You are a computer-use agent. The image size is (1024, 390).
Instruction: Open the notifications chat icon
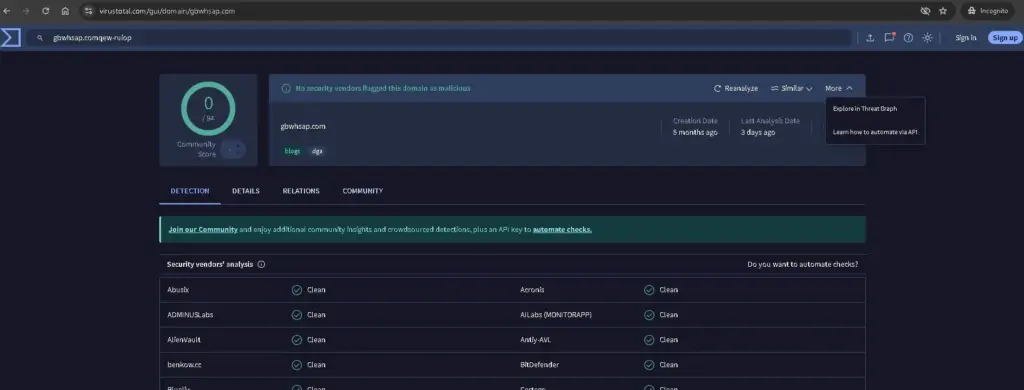point(889,37)
